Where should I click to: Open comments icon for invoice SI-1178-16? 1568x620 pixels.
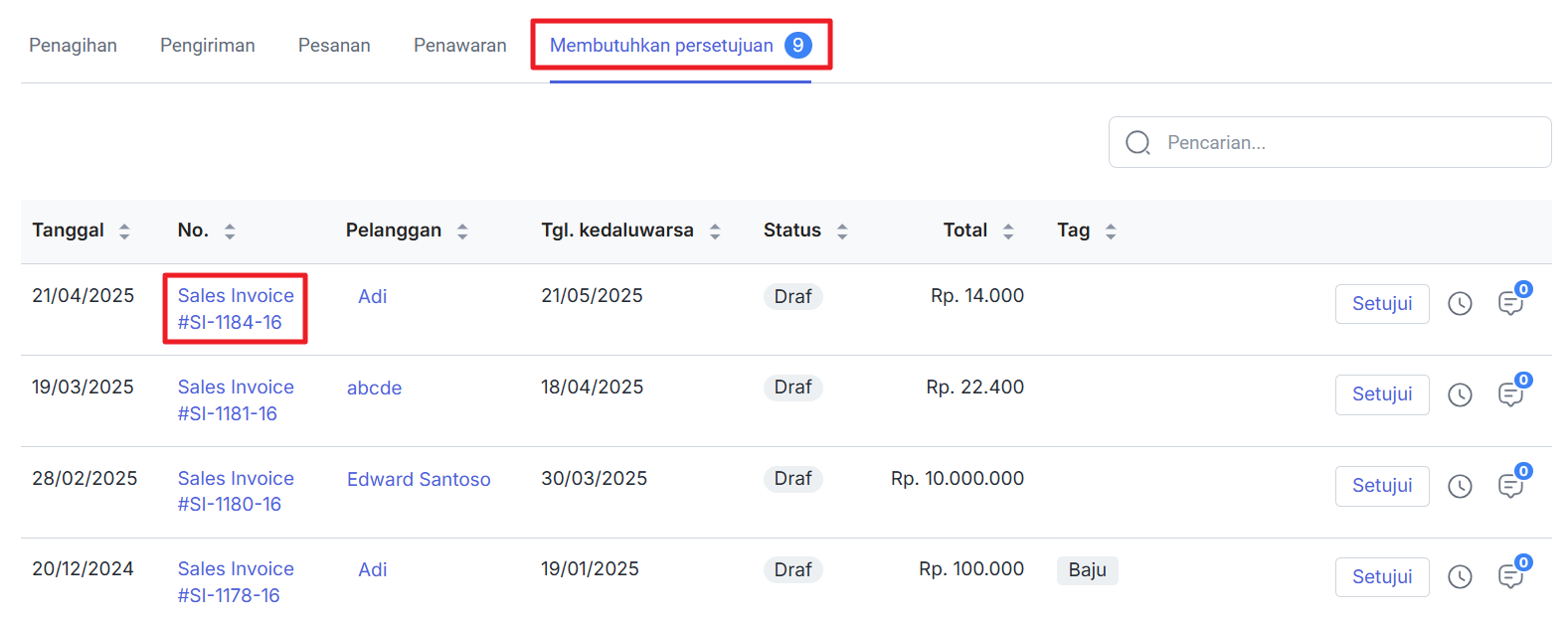pyautogui.click(x=1510, y=577)
